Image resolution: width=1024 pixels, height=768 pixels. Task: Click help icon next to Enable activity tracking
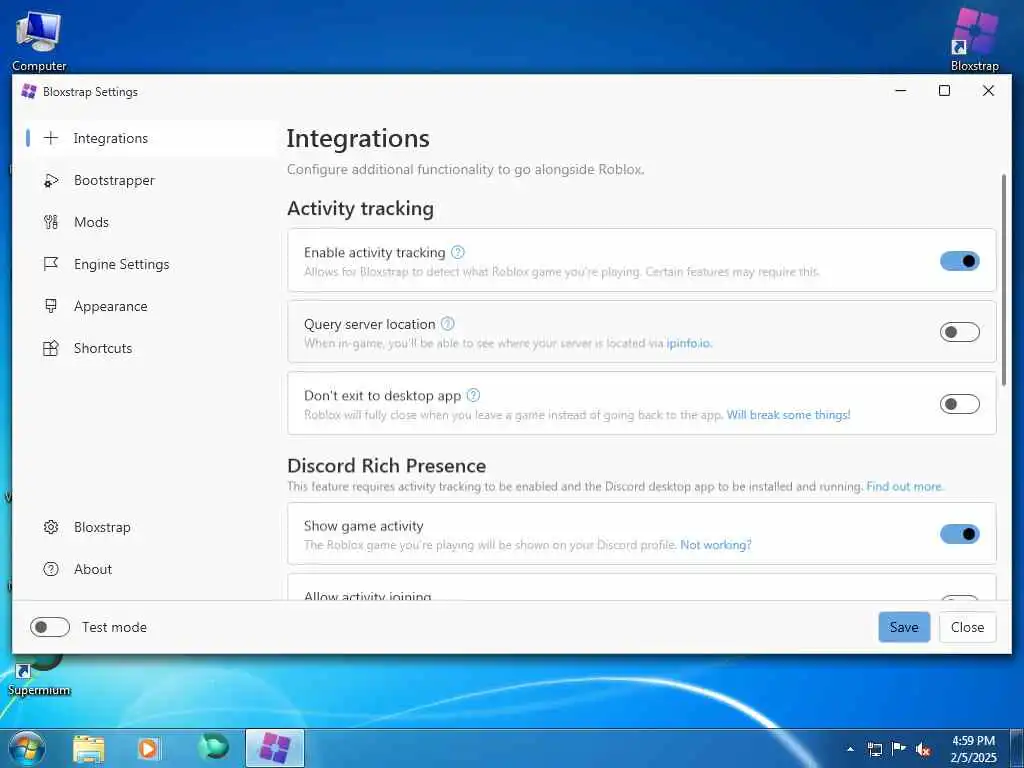tap(458, 252)
